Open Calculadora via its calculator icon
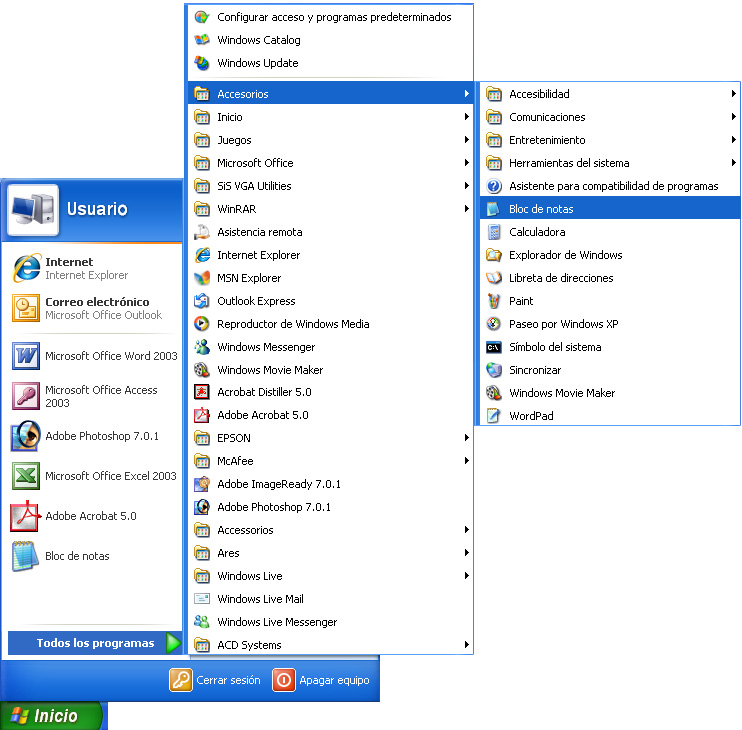This screenshot has width=742, height=730. pyautogui.click(x=493, y=232)
